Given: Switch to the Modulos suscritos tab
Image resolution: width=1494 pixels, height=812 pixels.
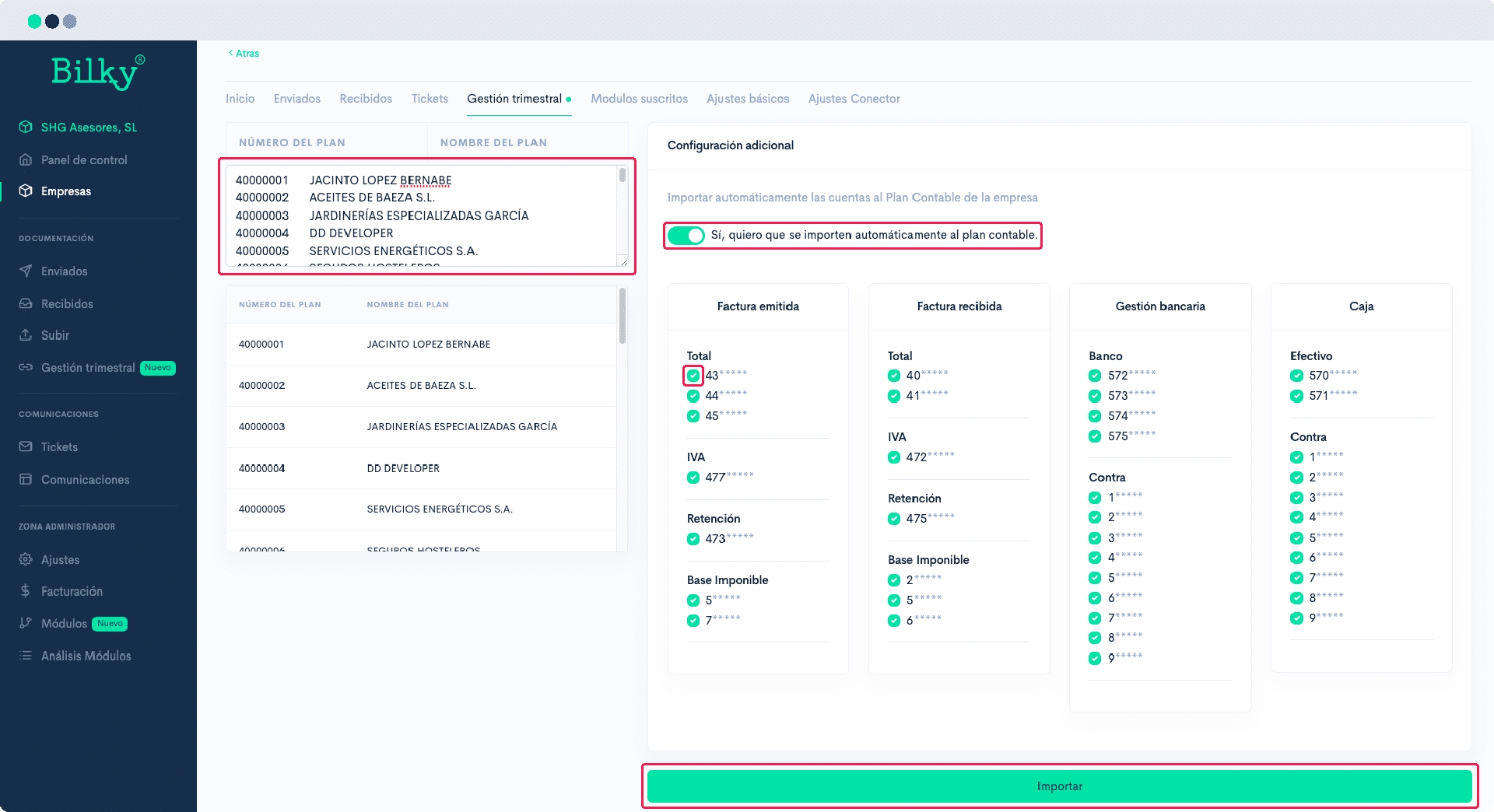Looking at the screenshot, I should pos(640,99).
